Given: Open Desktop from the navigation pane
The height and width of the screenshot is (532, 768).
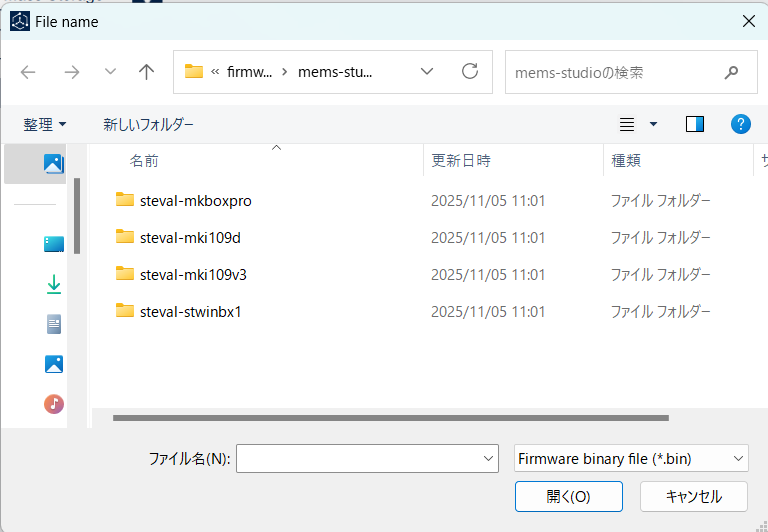Looking at the screenshot, I should (x=54, y=244).
